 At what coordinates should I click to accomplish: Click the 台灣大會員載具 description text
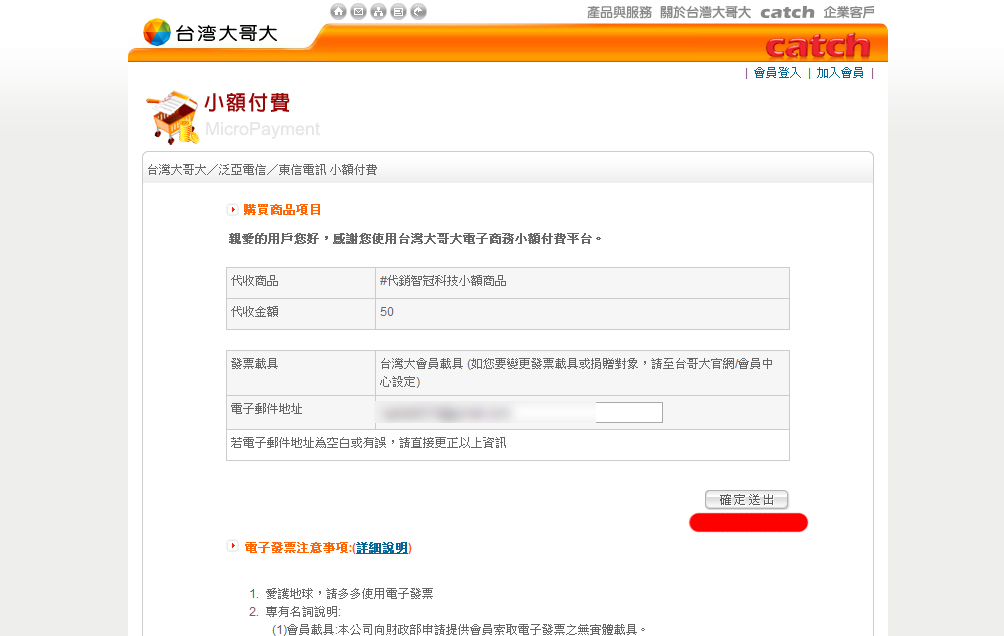(x=576, y=373)
